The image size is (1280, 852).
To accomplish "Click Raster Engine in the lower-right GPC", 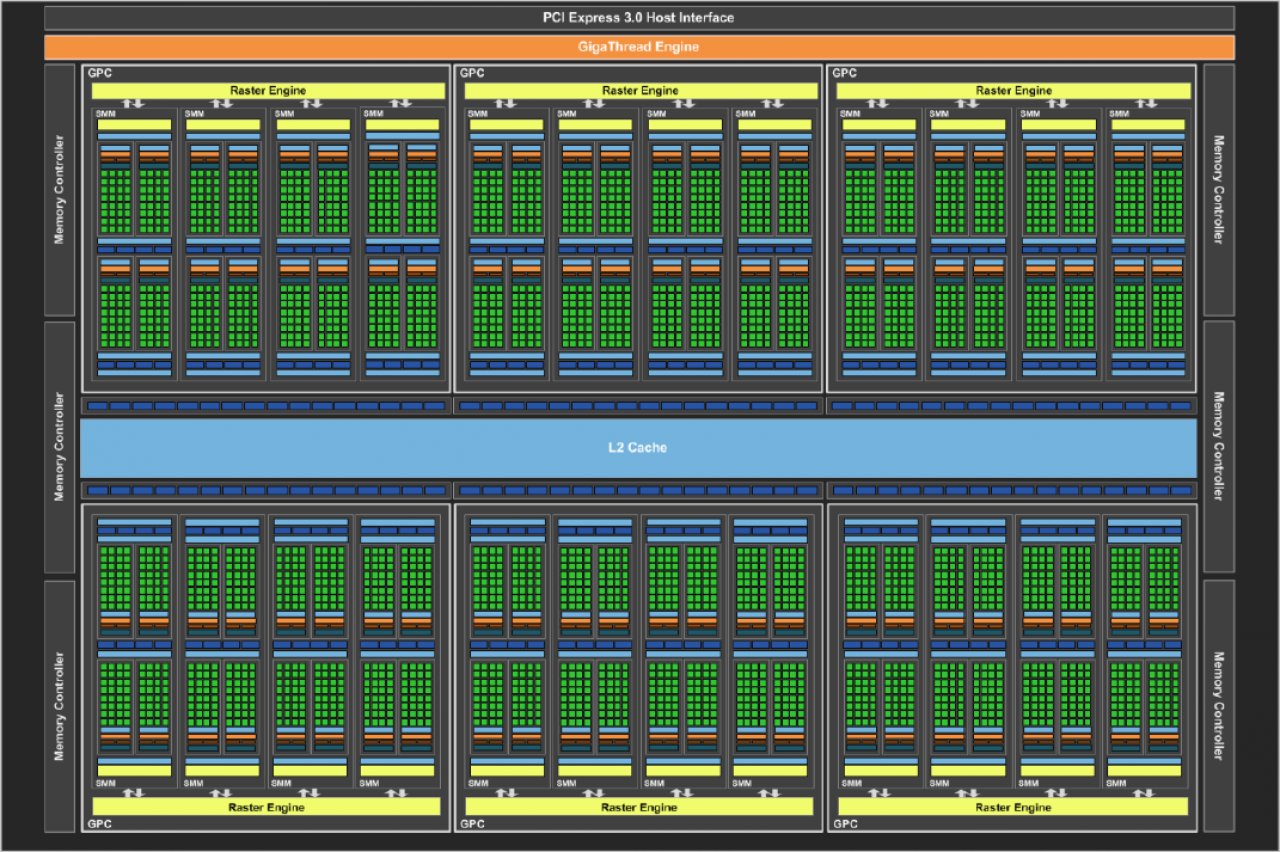I will click(x=1014, y=807).
